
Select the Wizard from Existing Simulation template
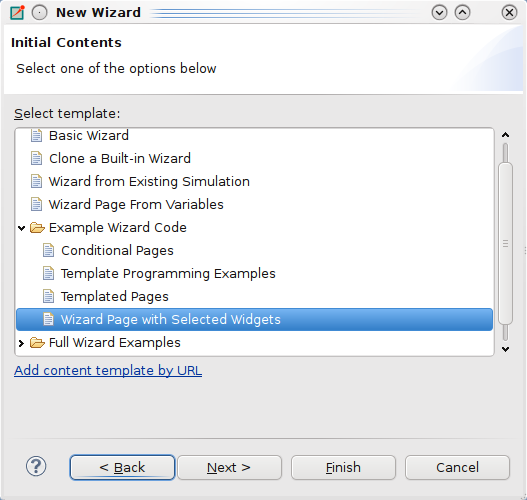tap(149, 181)
